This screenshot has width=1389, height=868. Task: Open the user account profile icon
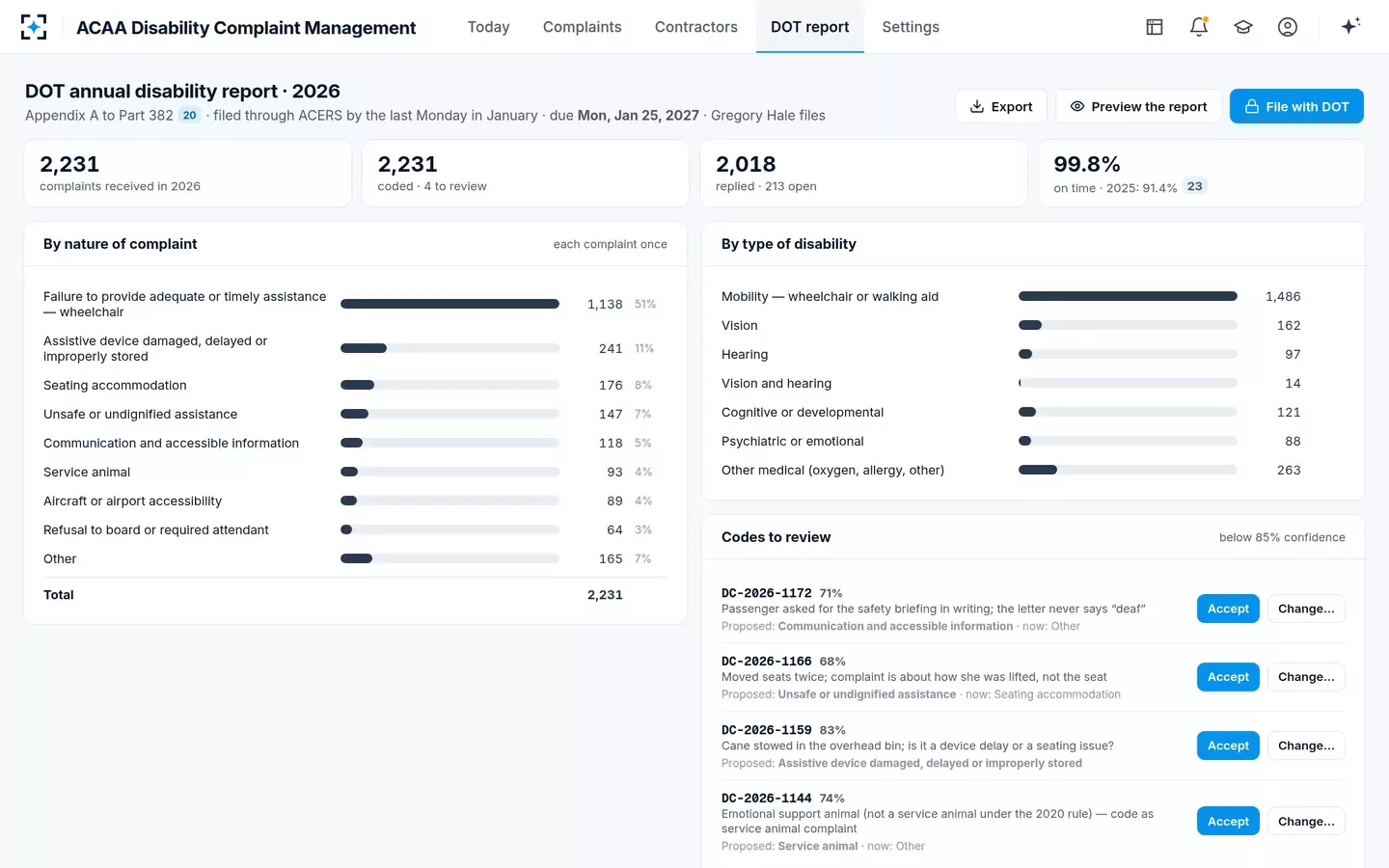coord(1288,27)
